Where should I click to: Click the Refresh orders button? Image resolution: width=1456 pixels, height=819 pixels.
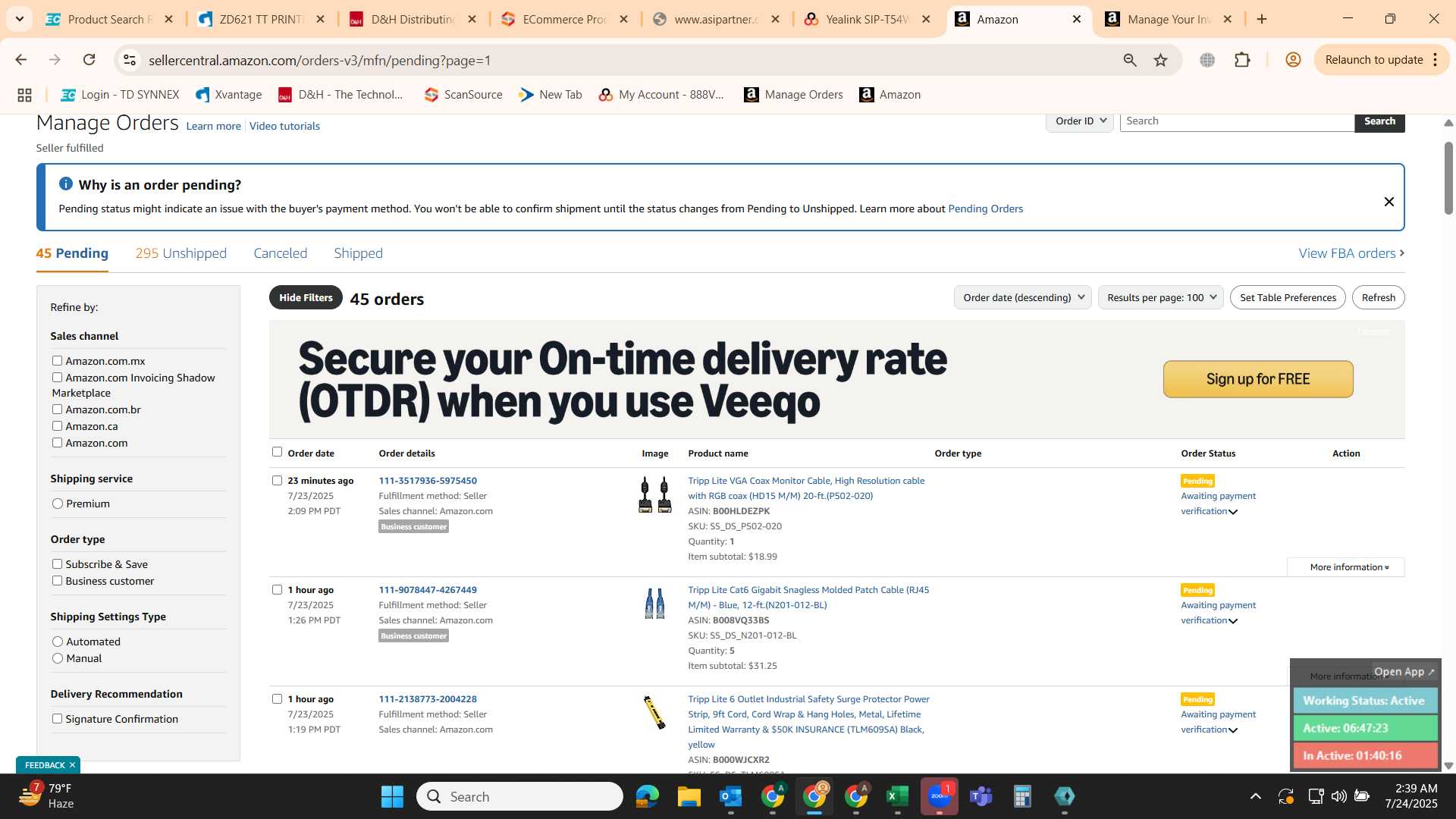tap(1378, 297)
